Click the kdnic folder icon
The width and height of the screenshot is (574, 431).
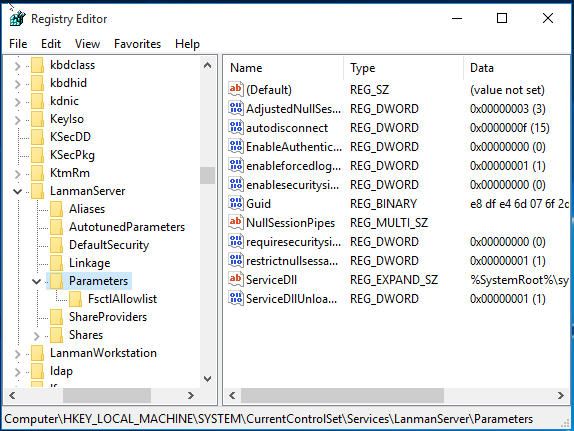click(x=37, y=101)
